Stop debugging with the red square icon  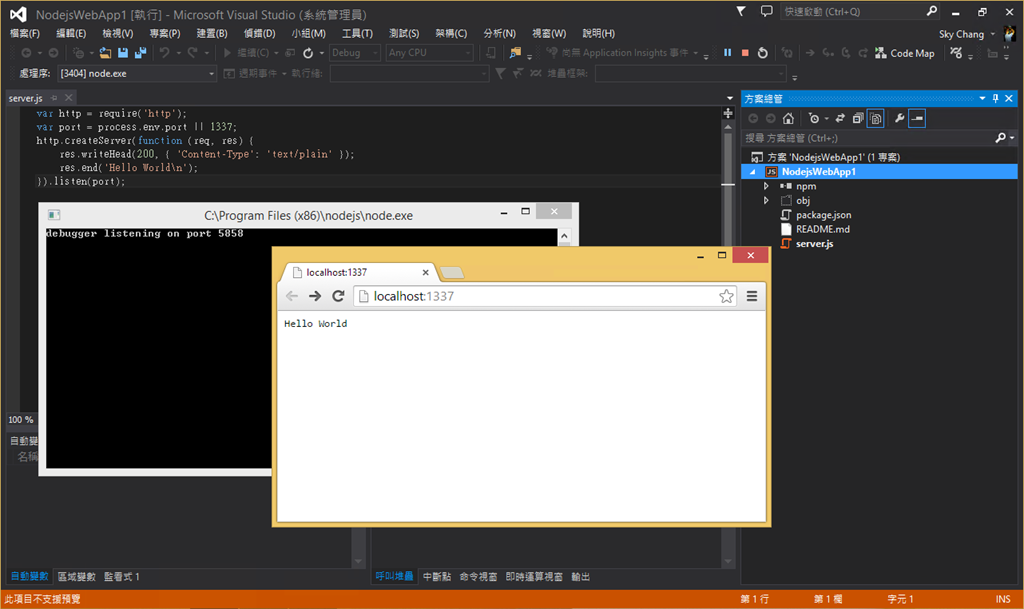point(745,53)
